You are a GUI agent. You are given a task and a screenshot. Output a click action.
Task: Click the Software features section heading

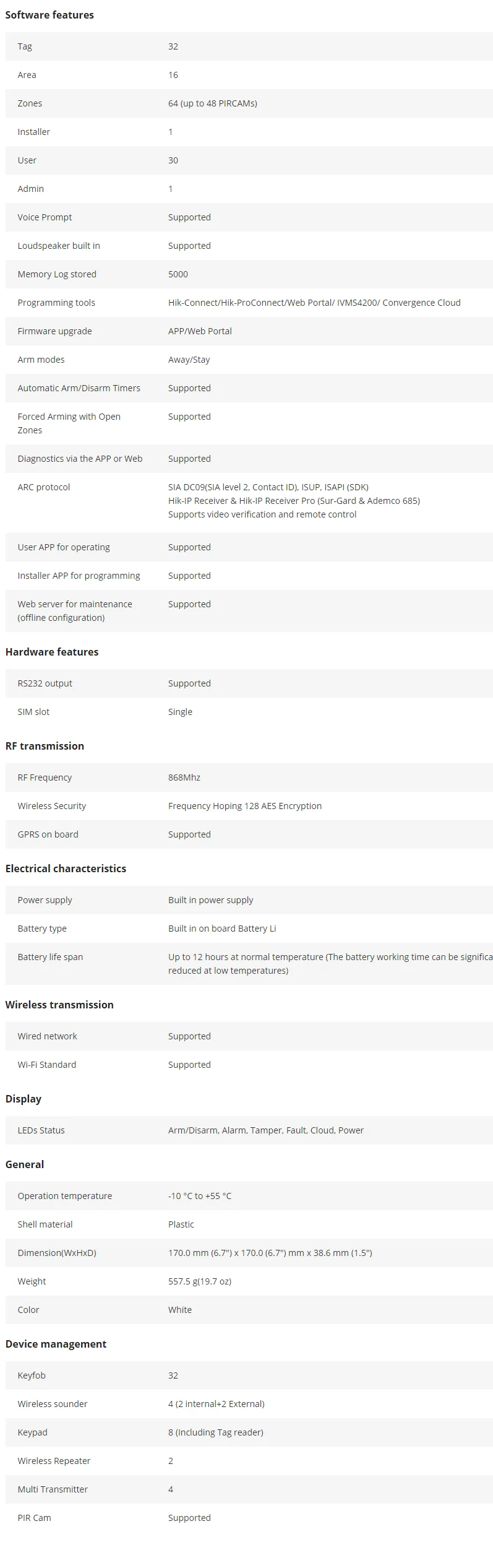coord(49,15)
